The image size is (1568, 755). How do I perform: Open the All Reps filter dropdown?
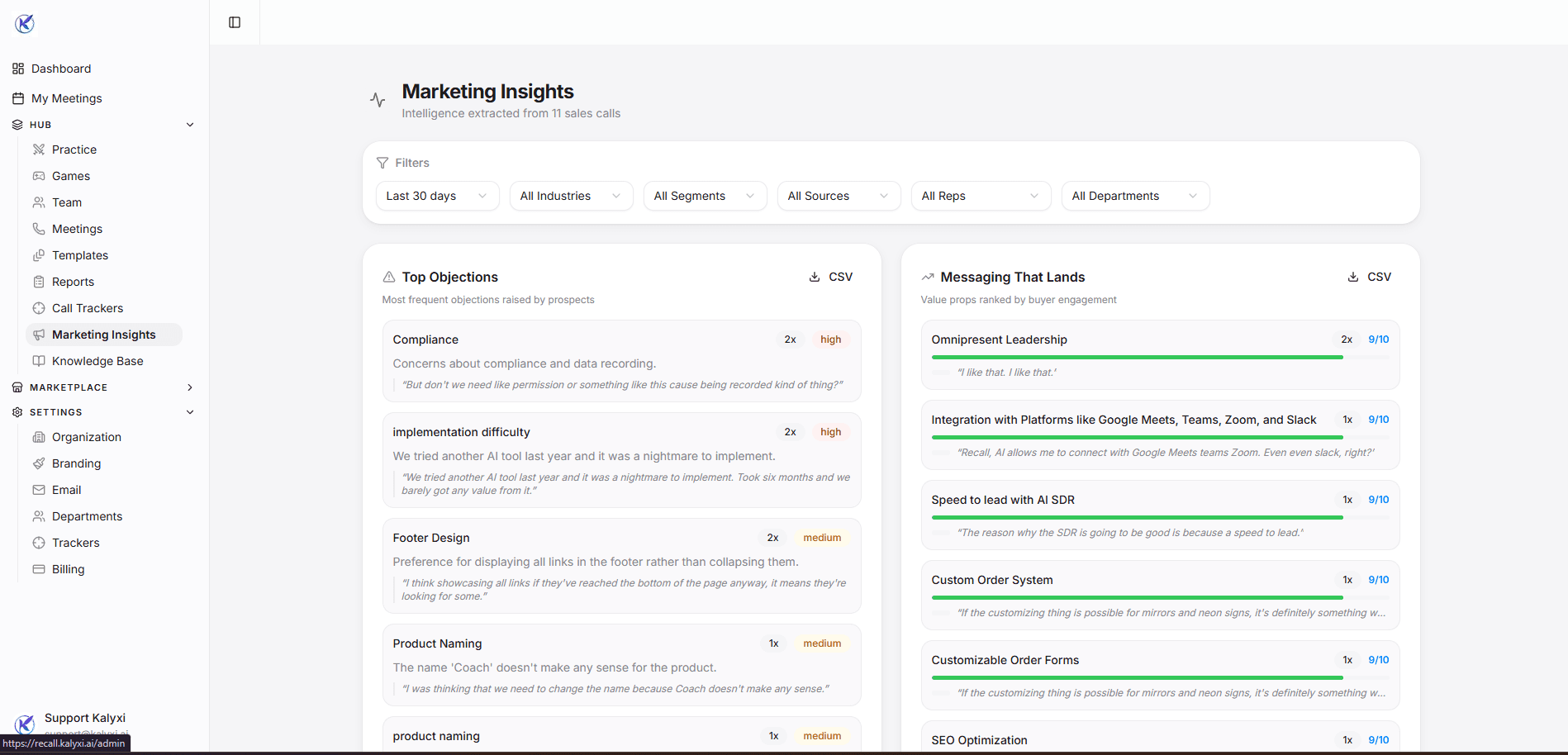[x=980, y=196]
